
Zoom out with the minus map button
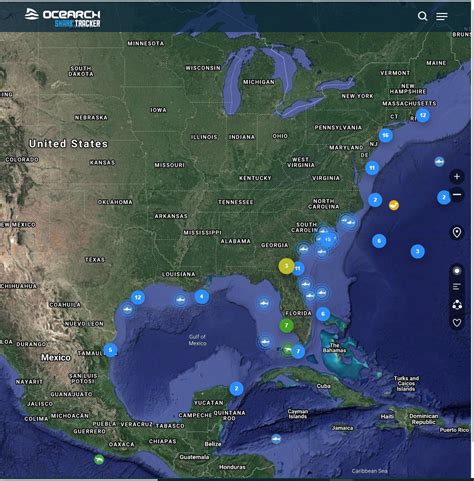tap(457, 194)
